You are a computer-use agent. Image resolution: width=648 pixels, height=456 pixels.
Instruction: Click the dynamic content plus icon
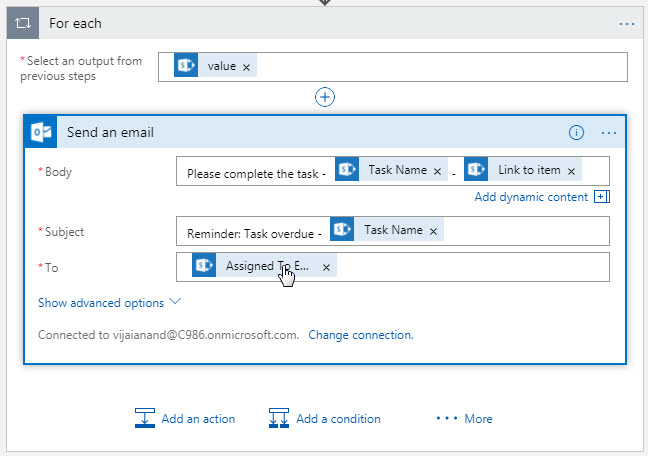click(x=601, y=197)
